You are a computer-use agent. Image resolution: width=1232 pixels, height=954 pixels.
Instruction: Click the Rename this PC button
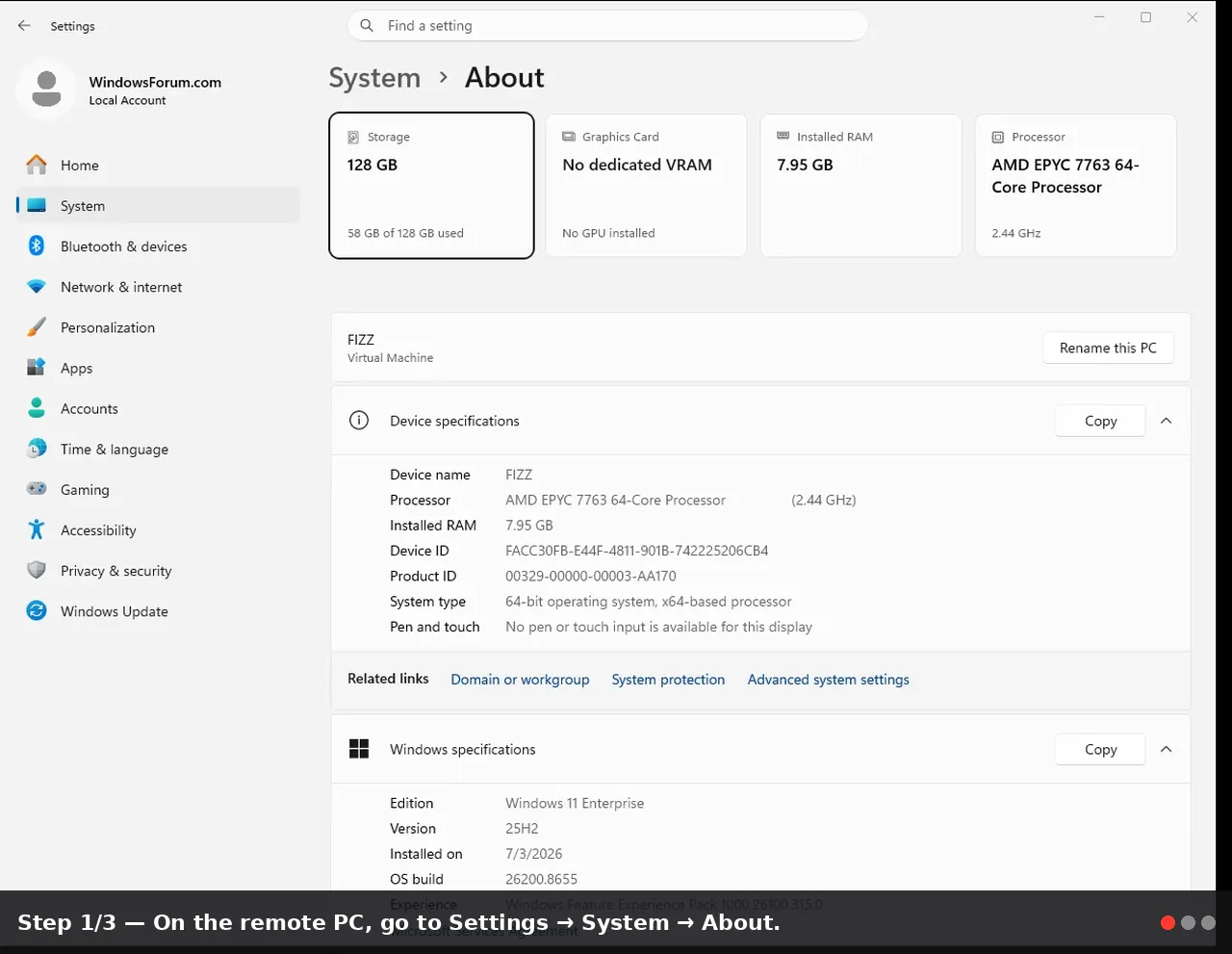(x=1108, y=348)
